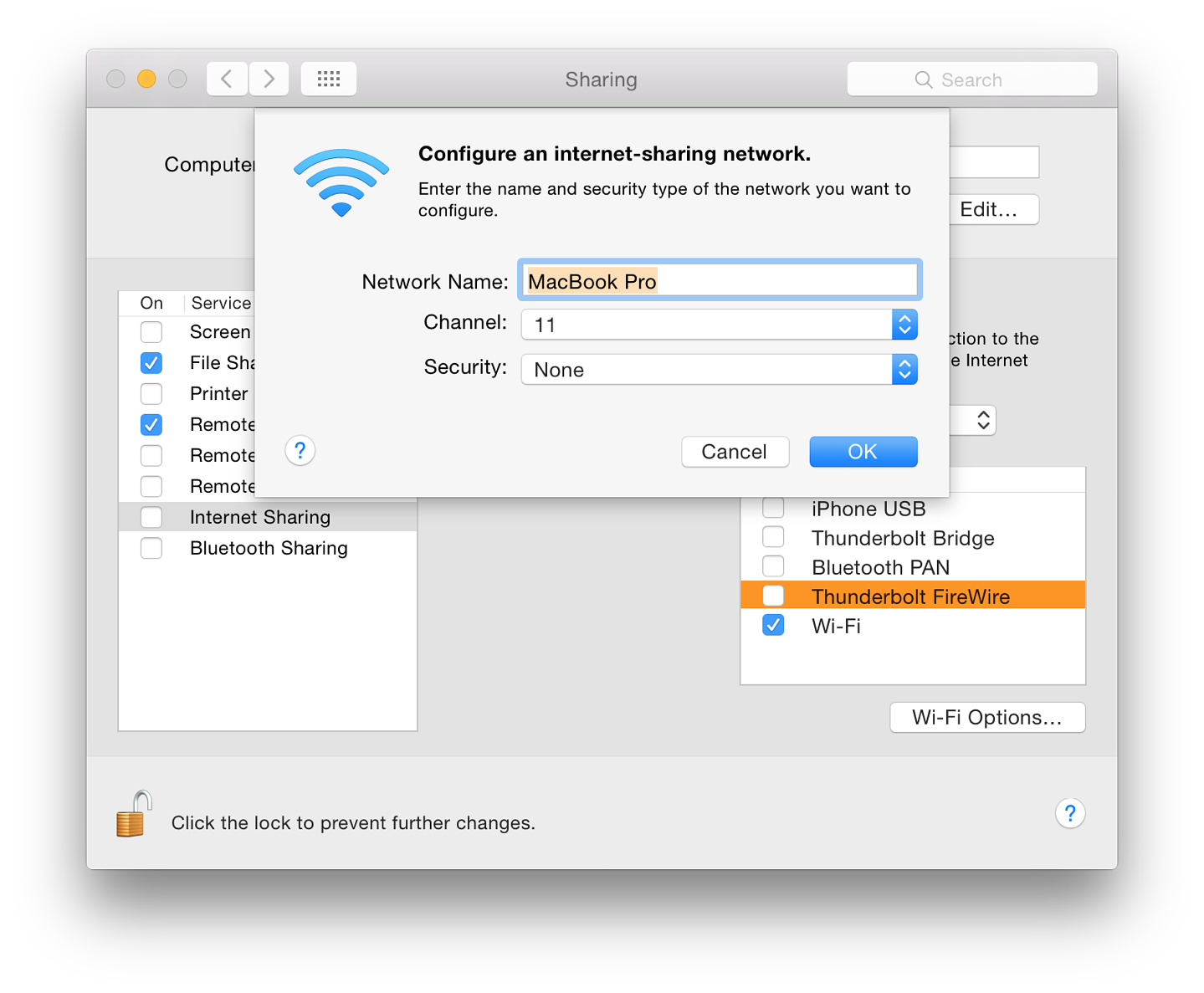Click the Network Name field
This screenshot has width=1204, height=993.
(720, 280)
